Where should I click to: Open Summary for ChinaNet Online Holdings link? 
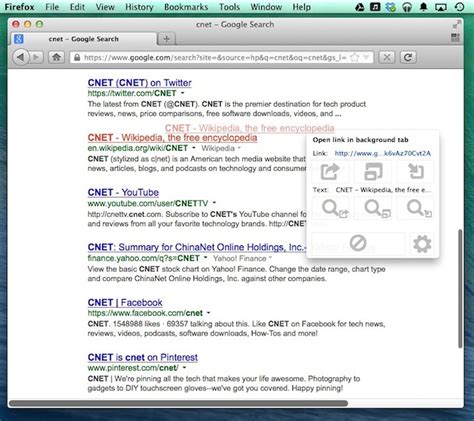197,247
